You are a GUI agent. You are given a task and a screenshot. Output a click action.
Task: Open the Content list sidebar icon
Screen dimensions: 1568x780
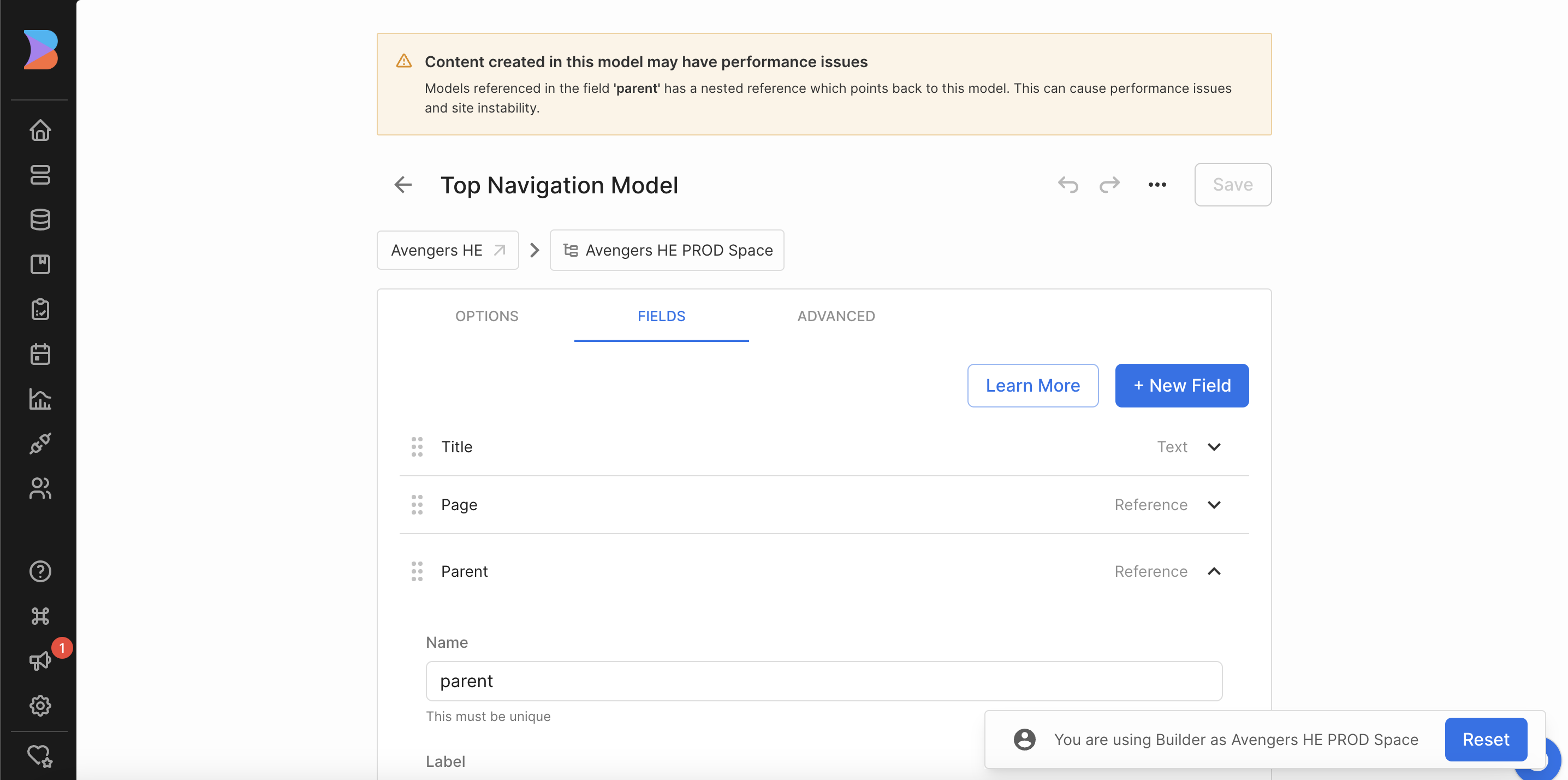point(40,175)
